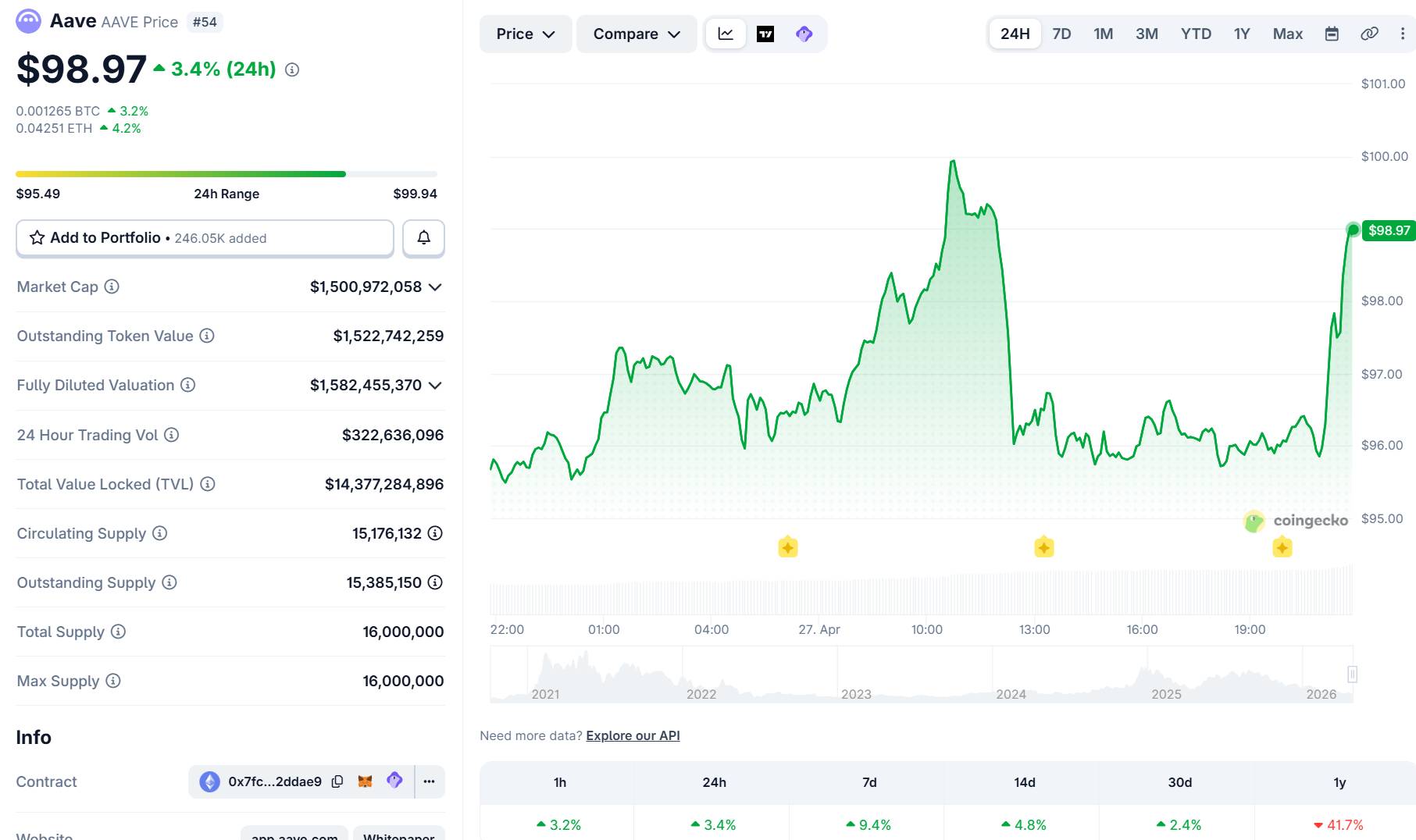Open the Price dropdown

click(525, 34)
